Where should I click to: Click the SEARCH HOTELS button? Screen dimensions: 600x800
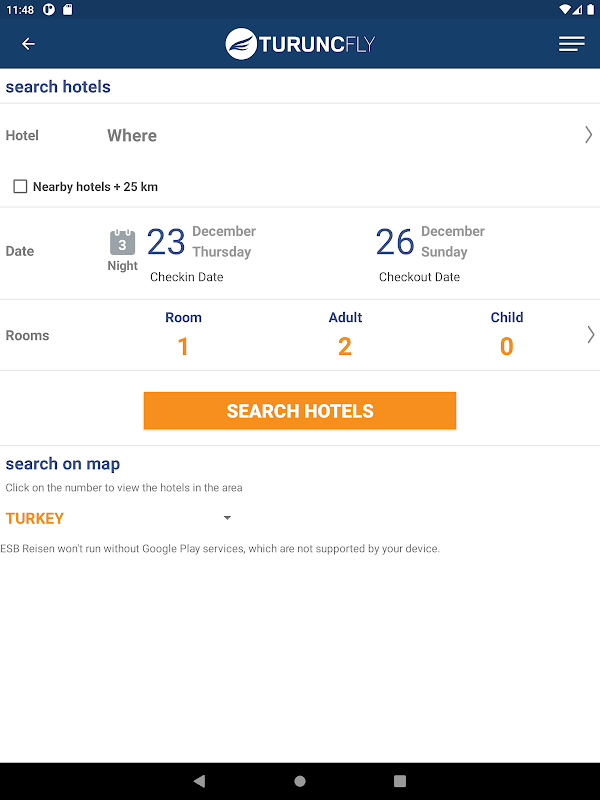(x=300, y=411)
